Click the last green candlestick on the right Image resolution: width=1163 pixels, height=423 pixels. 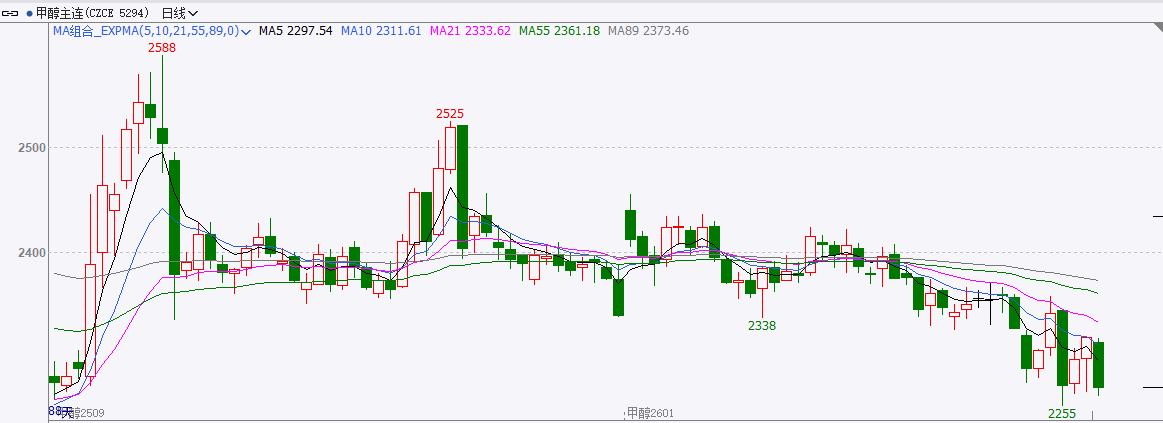click(1098, 364)
